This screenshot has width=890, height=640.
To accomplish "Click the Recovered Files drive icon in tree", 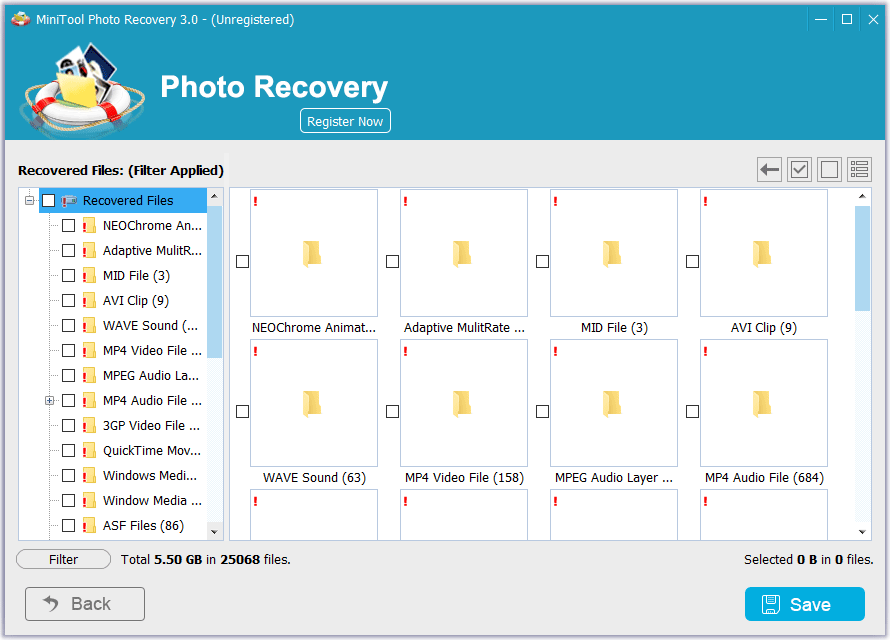I will pos(69,201).
